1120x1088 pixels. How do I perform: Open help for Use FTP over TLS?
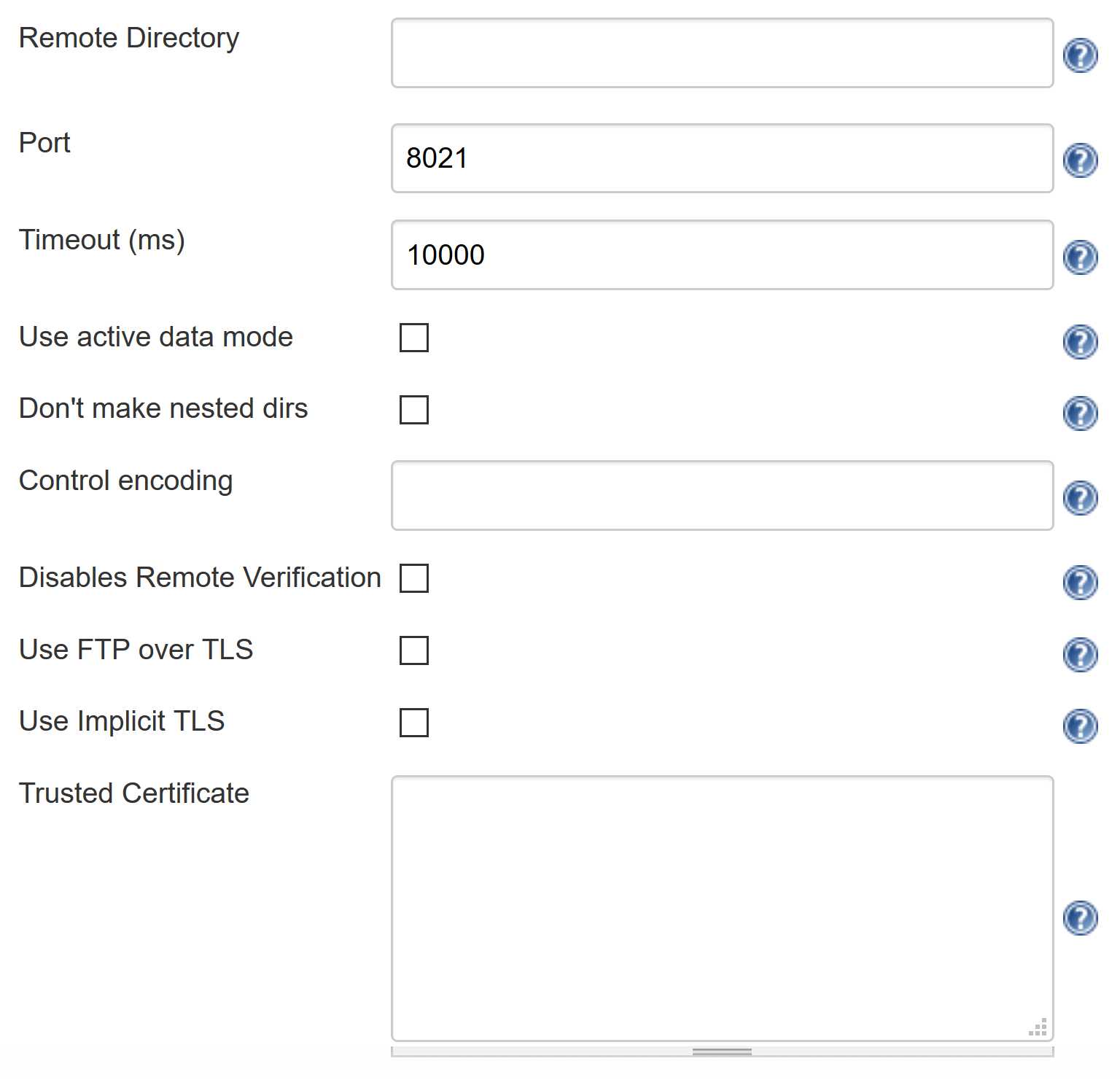pyautogui.click(x=1080, y=655)
